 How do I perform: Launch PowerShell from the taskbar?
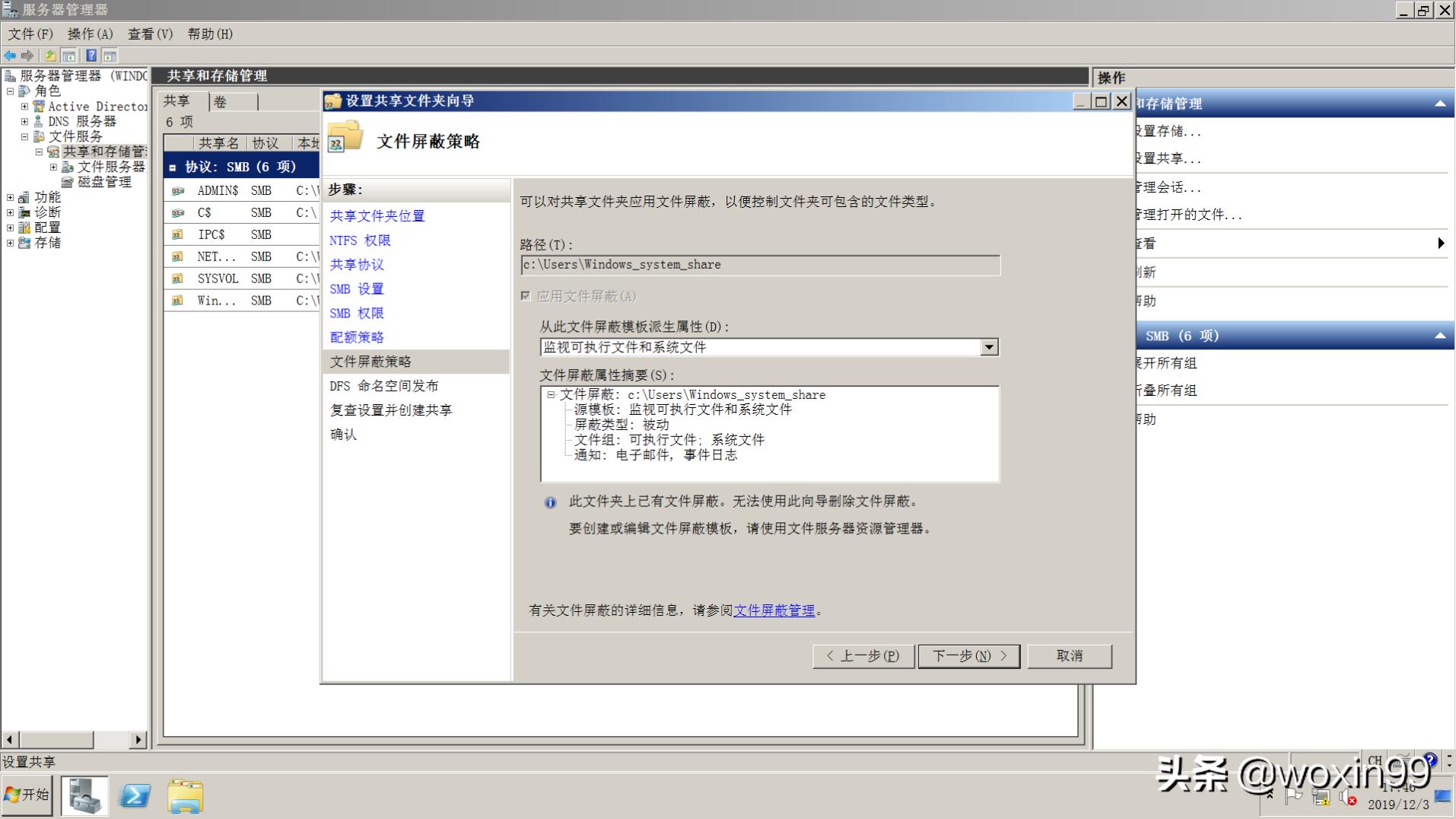coord(135,795)
